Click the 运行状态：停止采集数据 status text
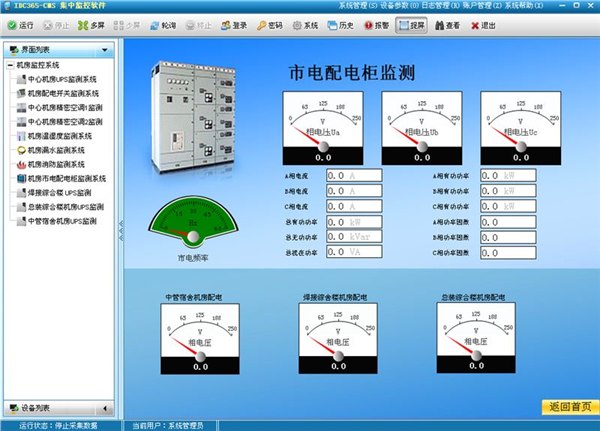 58,426
